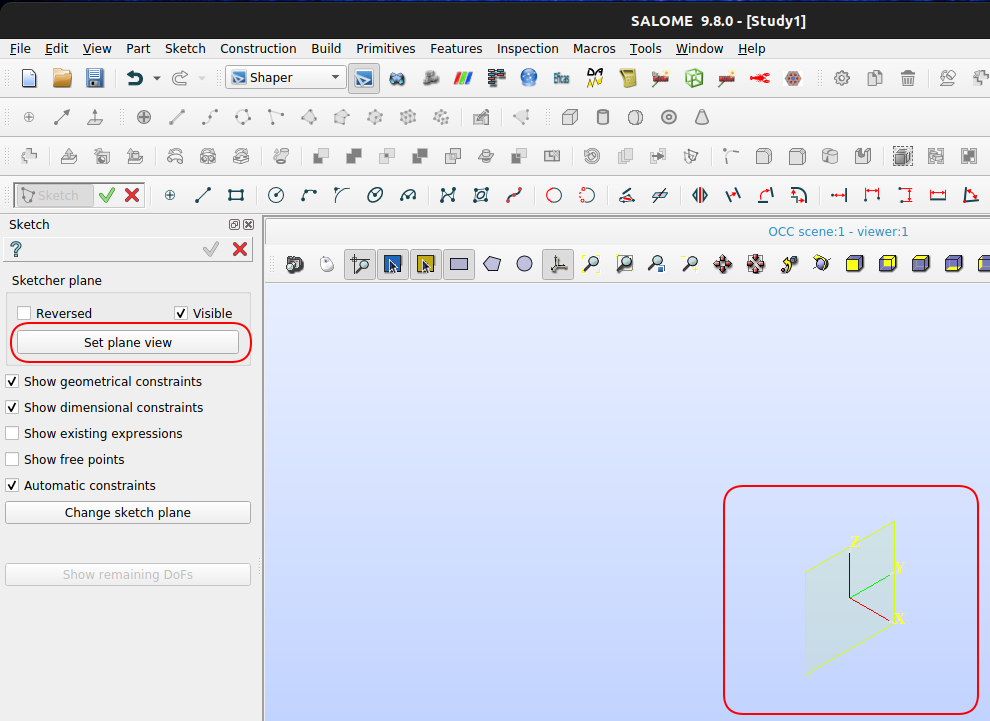Open Sketch panel help question mark
Image resolution: width=990 pixels, height=721 pixels.
[x=16, y=249]
